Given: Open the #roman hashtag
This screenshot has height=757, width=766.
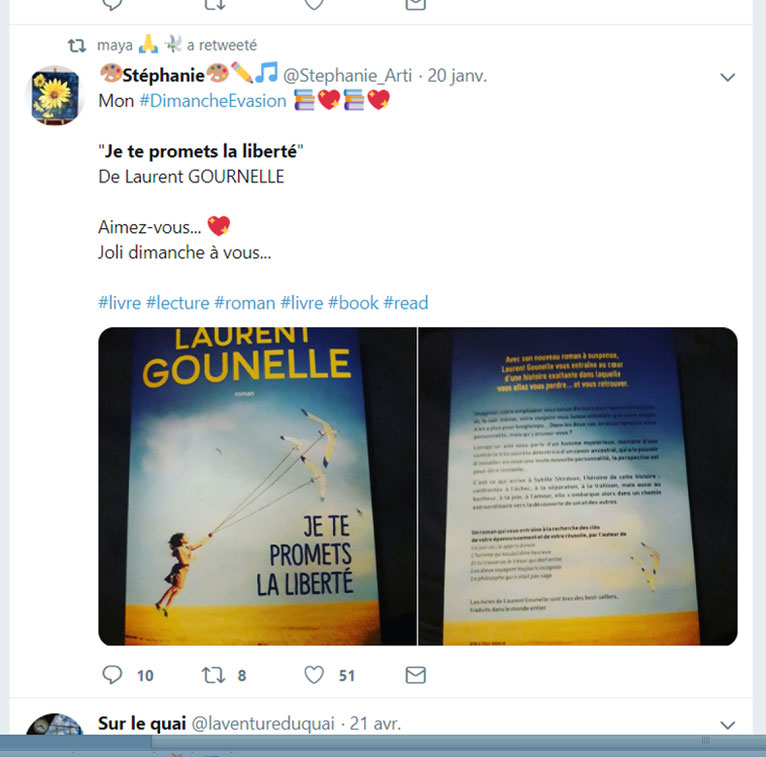Looking at the screenshot, I should click(245, 303).
